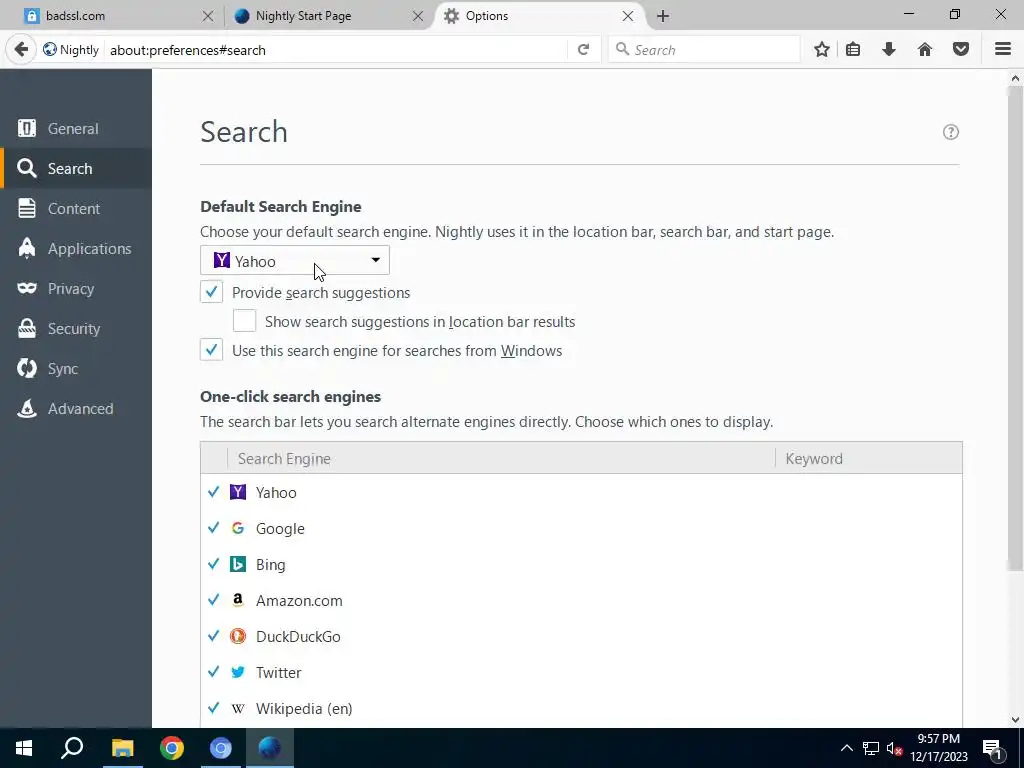Click the taskbar clock showing 9:57 PM
The height and width of the screenshot is (768, 1024).
[x=939, y=748]
